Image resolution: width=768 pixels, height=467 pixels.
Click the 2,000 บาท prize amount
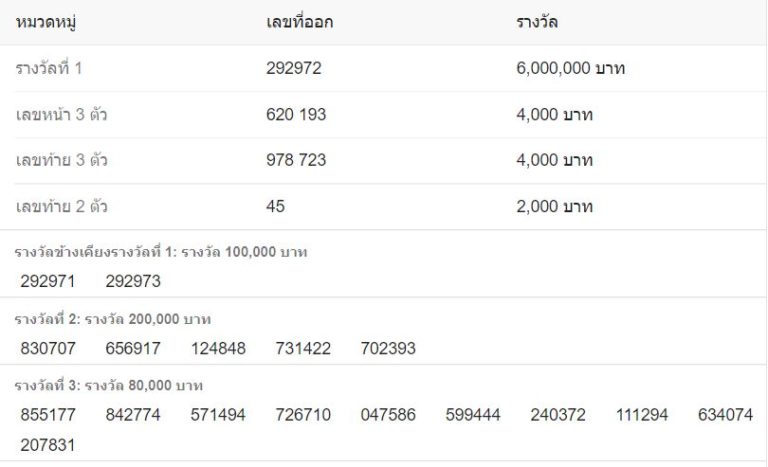[554, 206]
